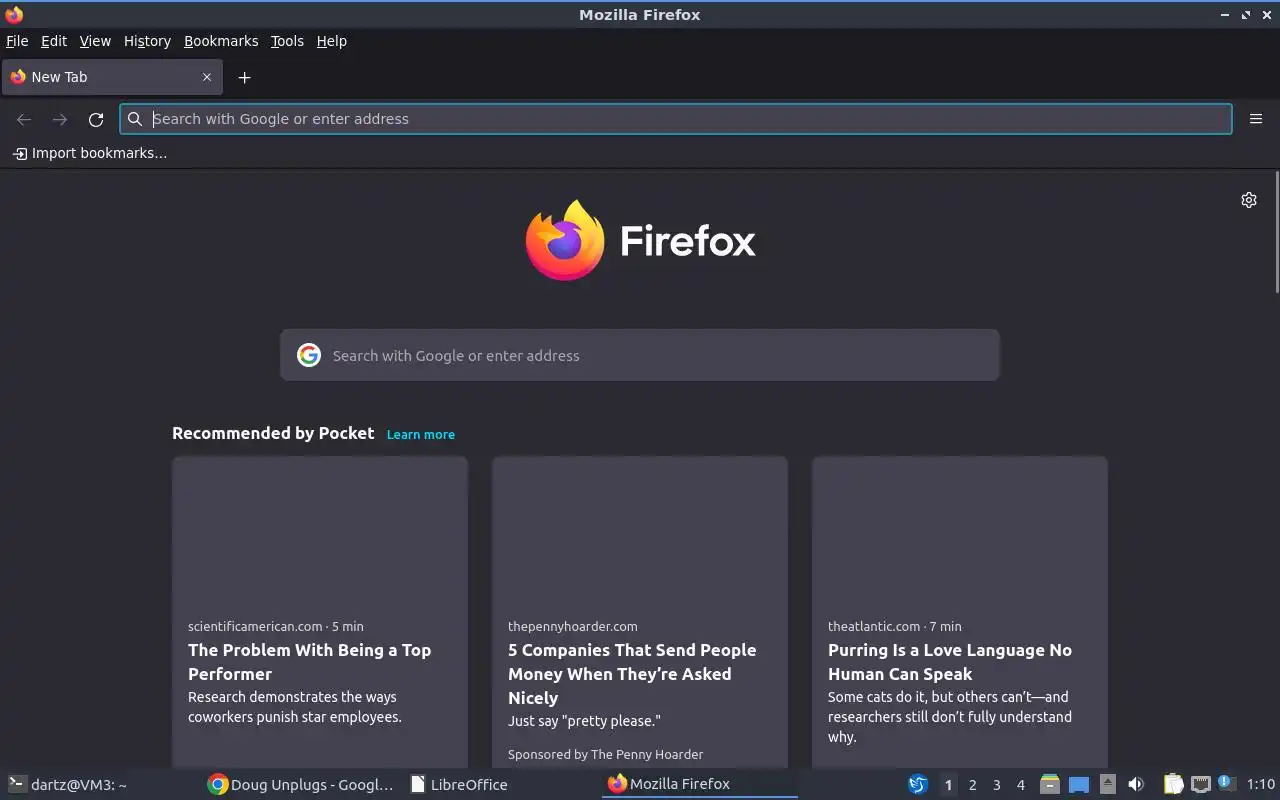Click the forward navigation arrow

pos(60,119)
